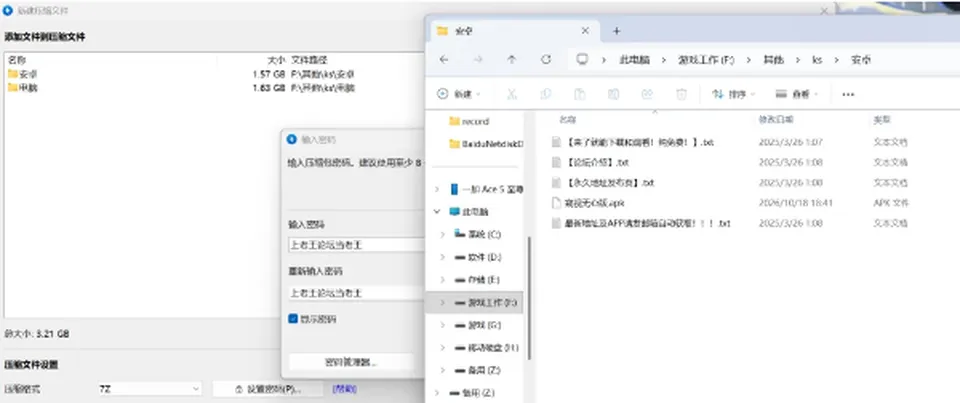
Task: Open the record folder in Explorer sidebar
Action: (469, 121)
